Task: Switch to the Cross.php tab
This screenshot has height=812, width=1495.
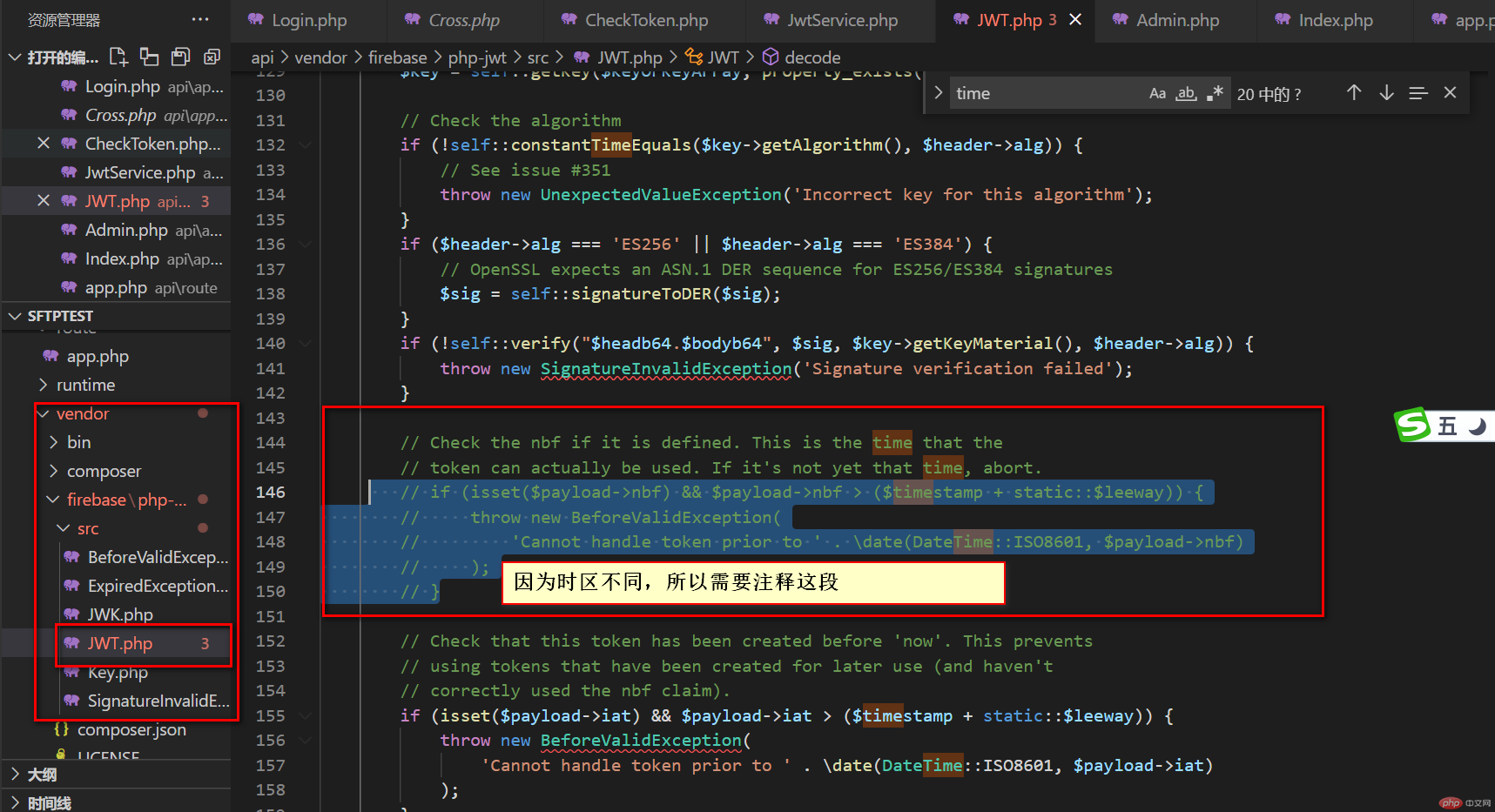Action: (x=464, y=20)
